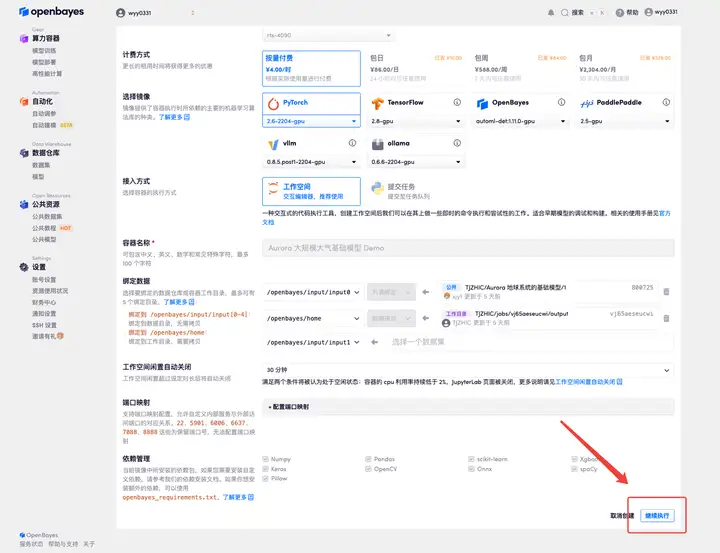This screenshot has height=553, width=720.
Task: Click the 自动化 sidebar icon
Action: tap(24, 101)
